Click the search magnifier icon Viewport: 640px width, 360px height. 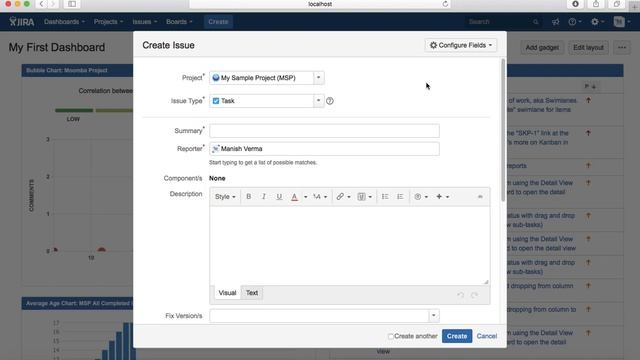coord(536,22)
